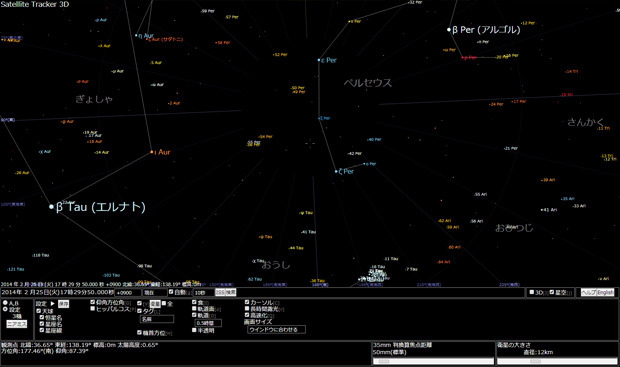This screenshot has width=620, height=367.
Task: Toggle the 仰角方位角 checkbox
Action: point(93,302)
